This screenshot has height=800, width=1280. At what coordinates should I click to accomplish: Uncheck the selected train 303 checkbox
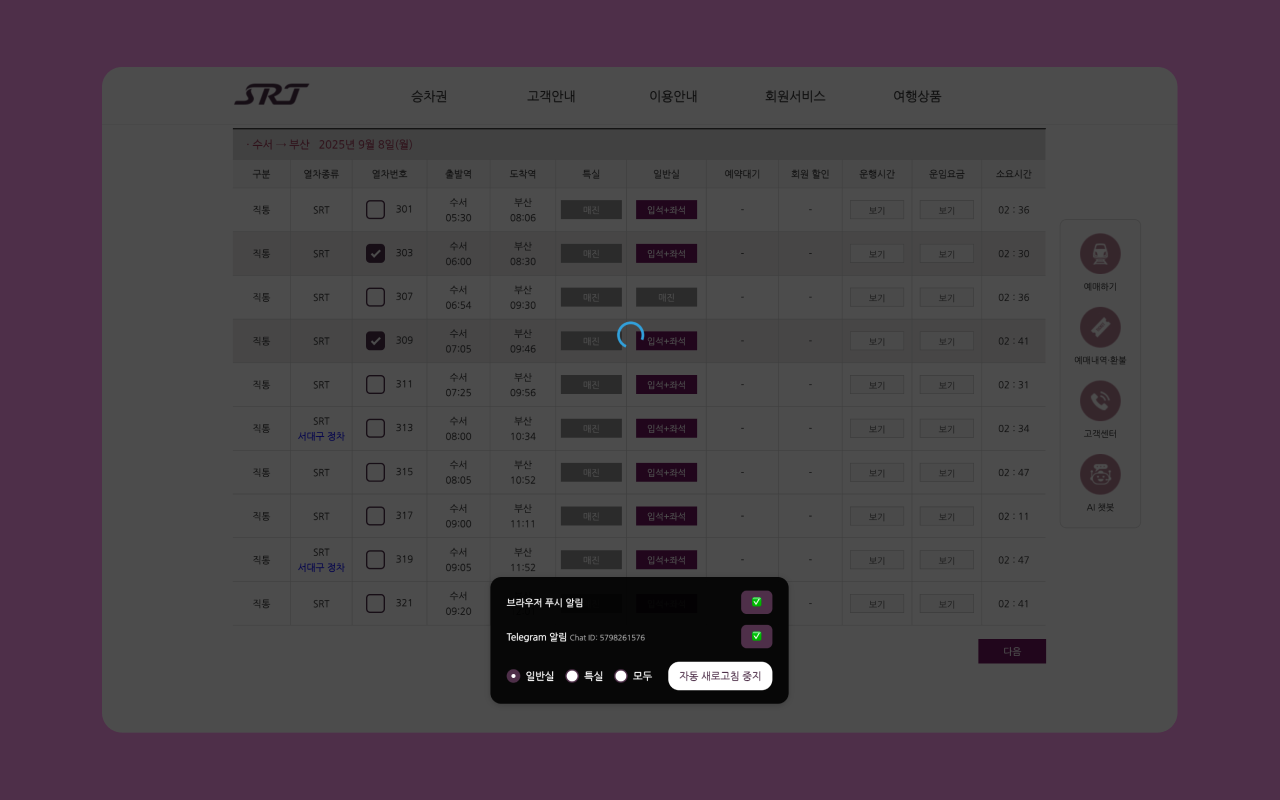[375, 253]
